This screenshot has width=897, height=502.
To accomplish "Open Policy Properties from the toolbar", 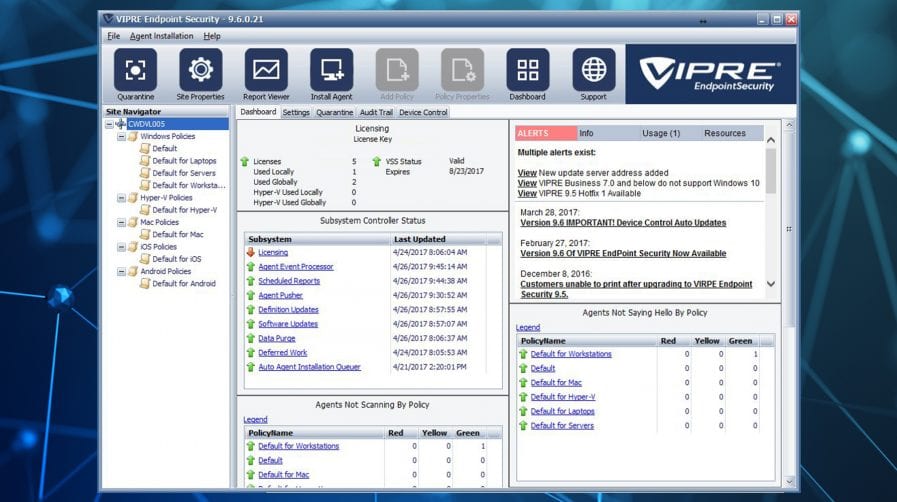I will (x=462, y=70).
